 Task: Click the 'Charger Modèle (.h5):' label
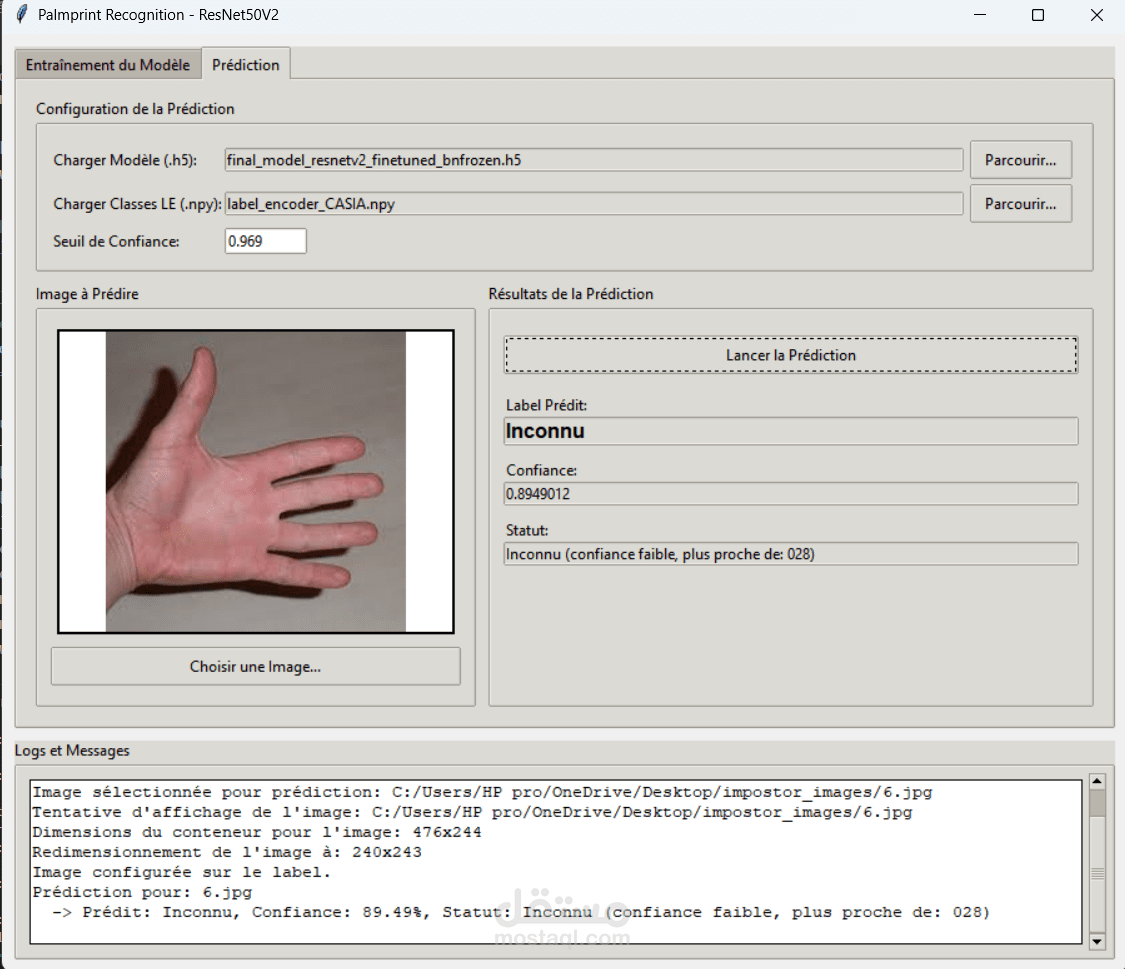(x=125, y=160)
